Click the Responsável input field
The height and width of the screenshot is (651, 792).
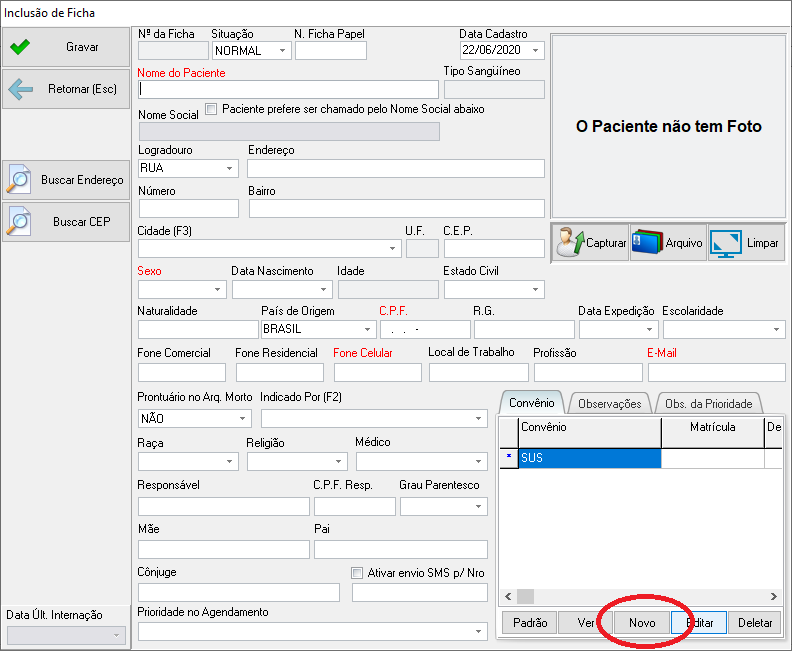coord(224,506)
